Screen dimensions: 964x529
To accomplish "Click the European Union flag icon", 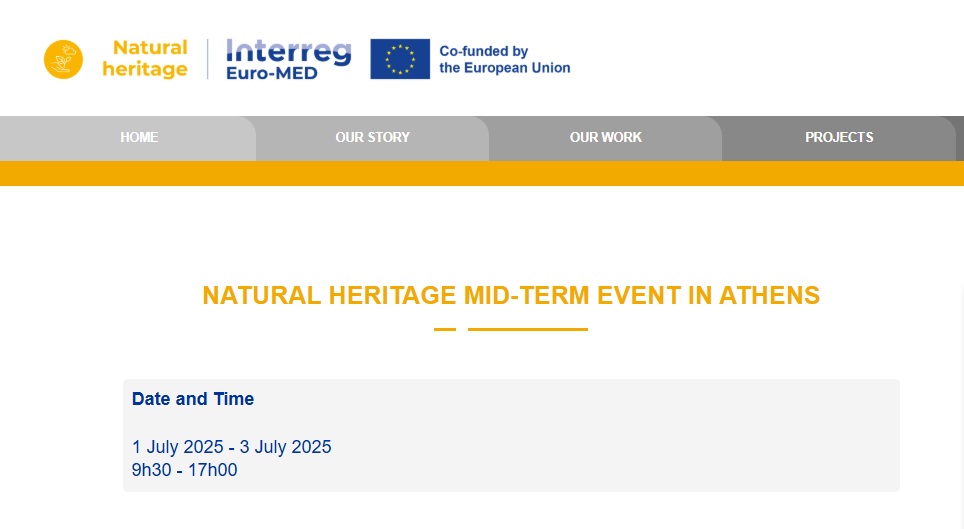I will coord(400,59).
